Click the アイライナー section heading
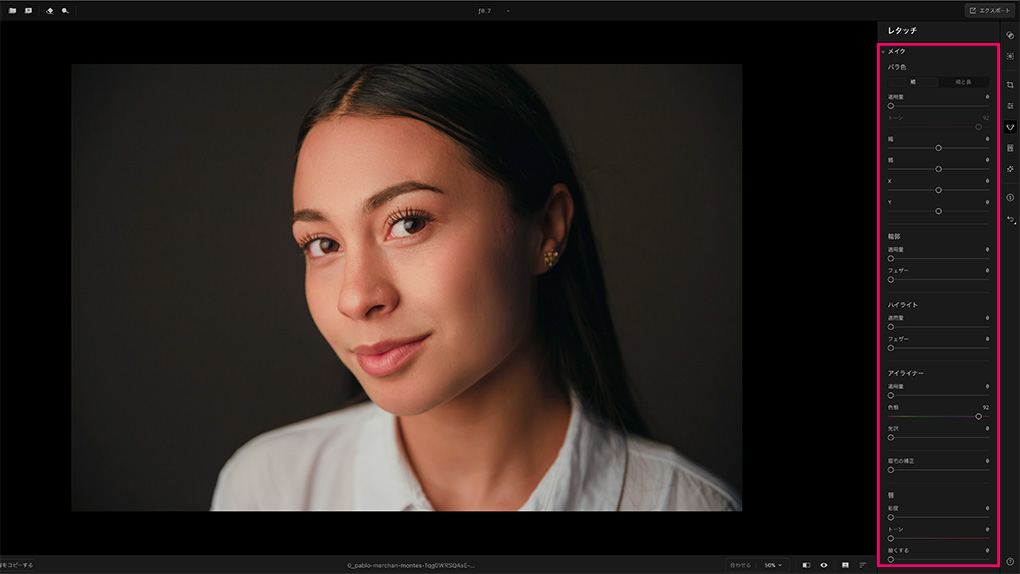 [x=906, y=374]
